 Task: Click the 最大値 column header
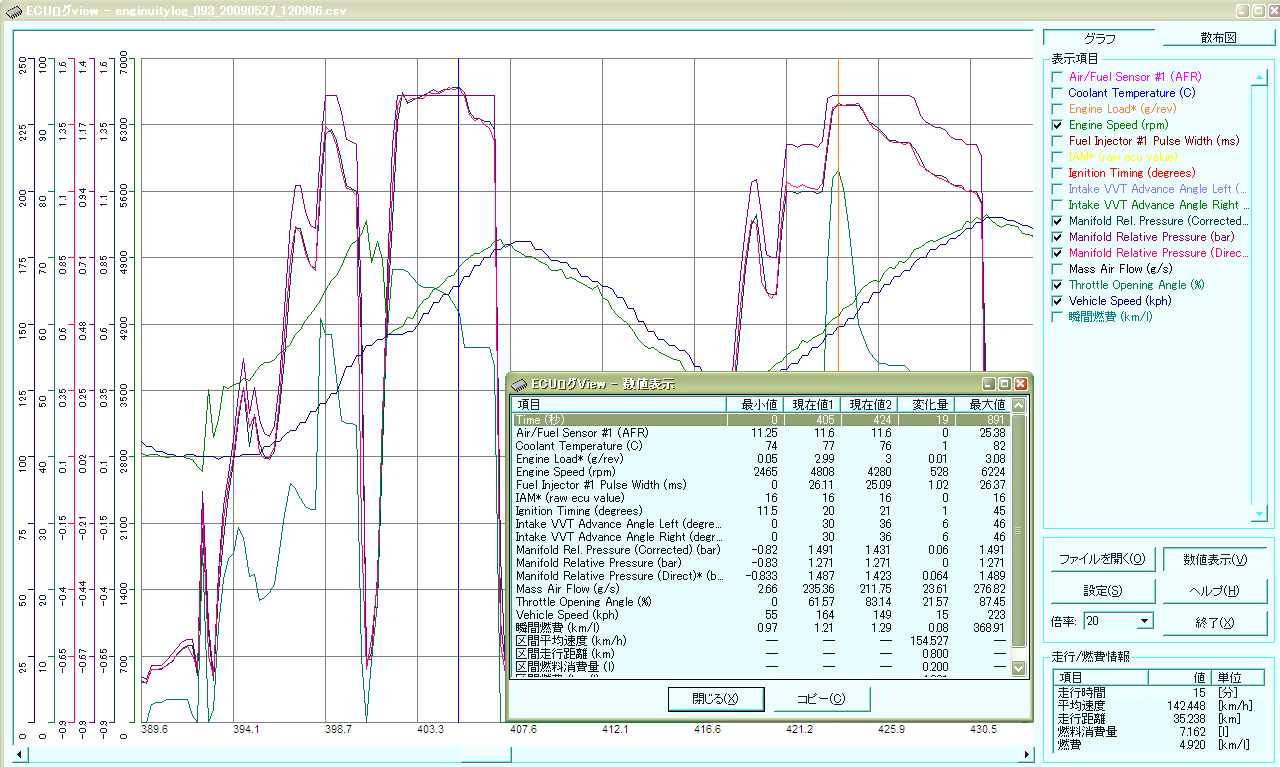point(981,404)
